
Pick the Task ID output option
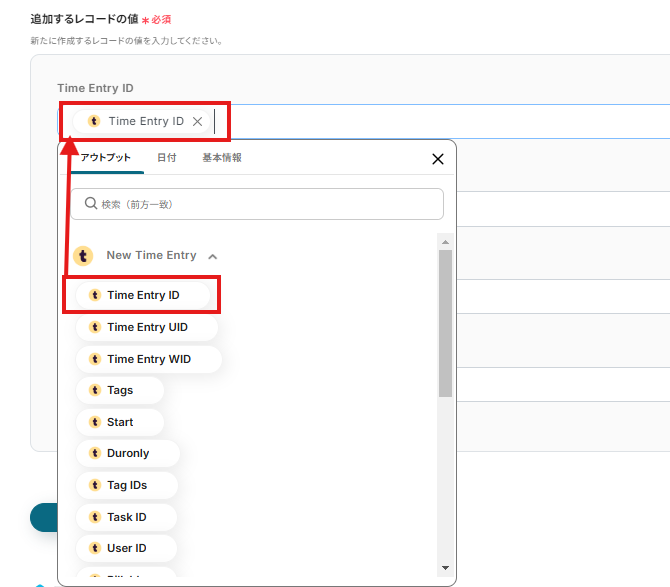(126, 517)
